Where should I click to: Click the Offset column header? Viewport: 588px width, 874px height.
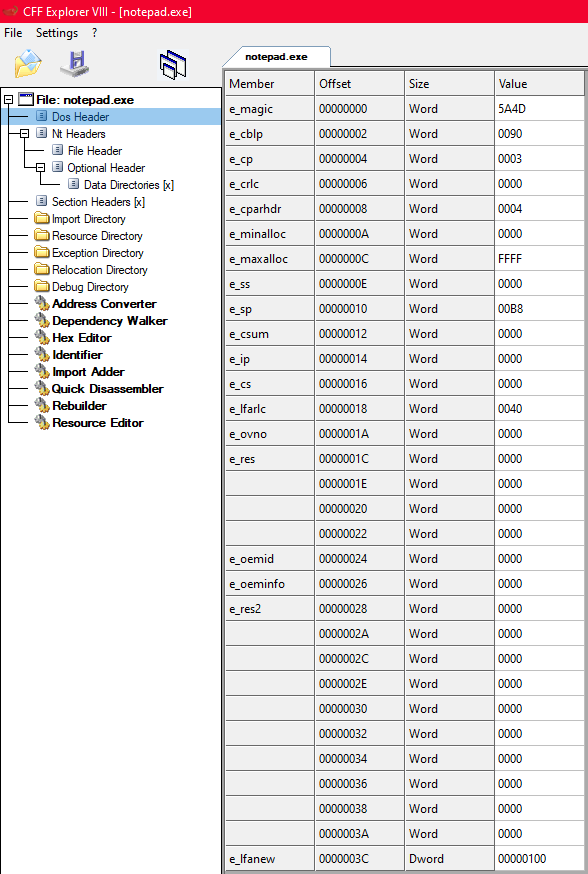pos(359,84)
